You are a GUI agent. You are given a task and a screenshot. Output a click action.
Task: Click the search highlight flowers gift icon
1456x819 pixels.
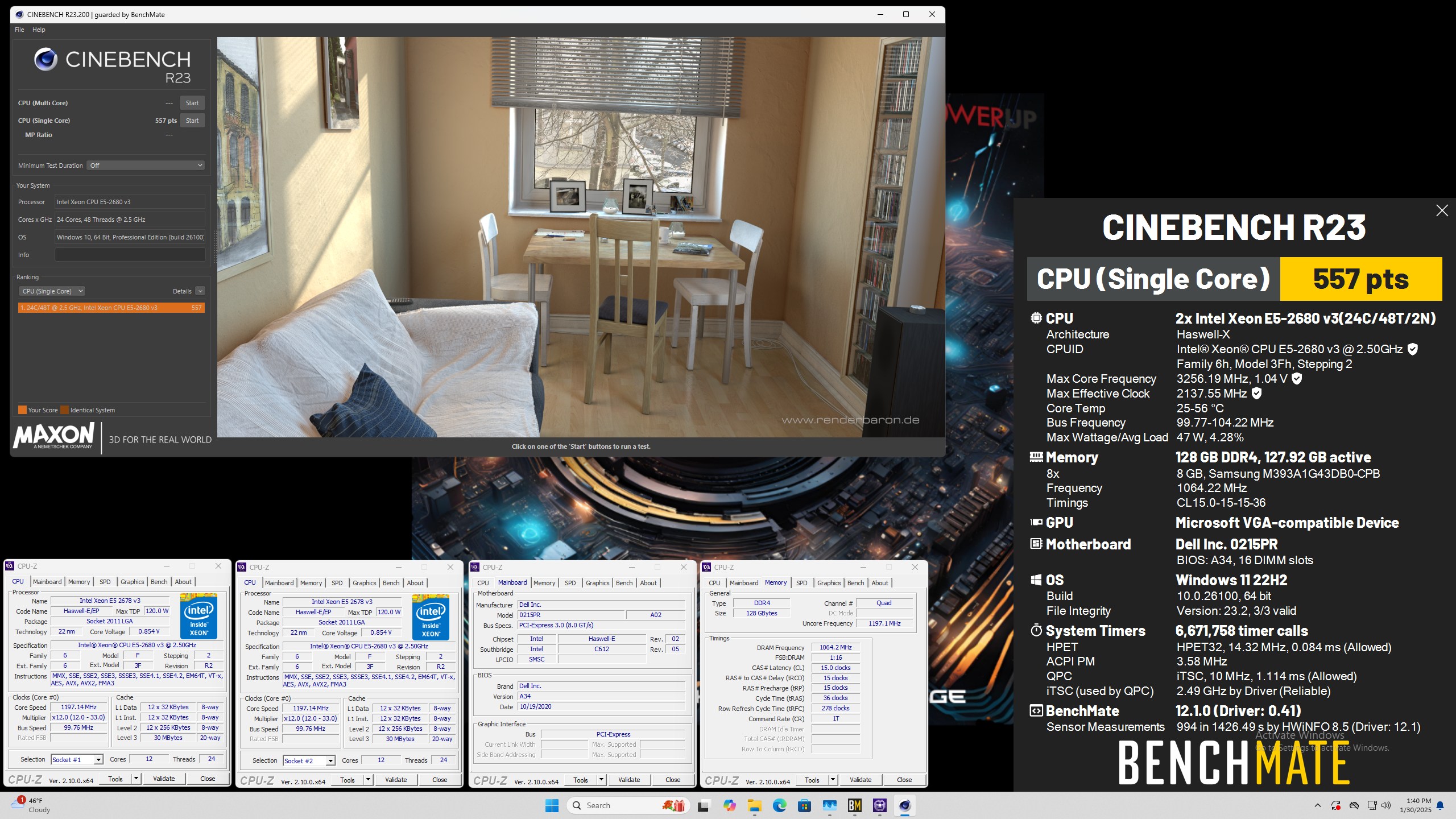pos(673,805)
